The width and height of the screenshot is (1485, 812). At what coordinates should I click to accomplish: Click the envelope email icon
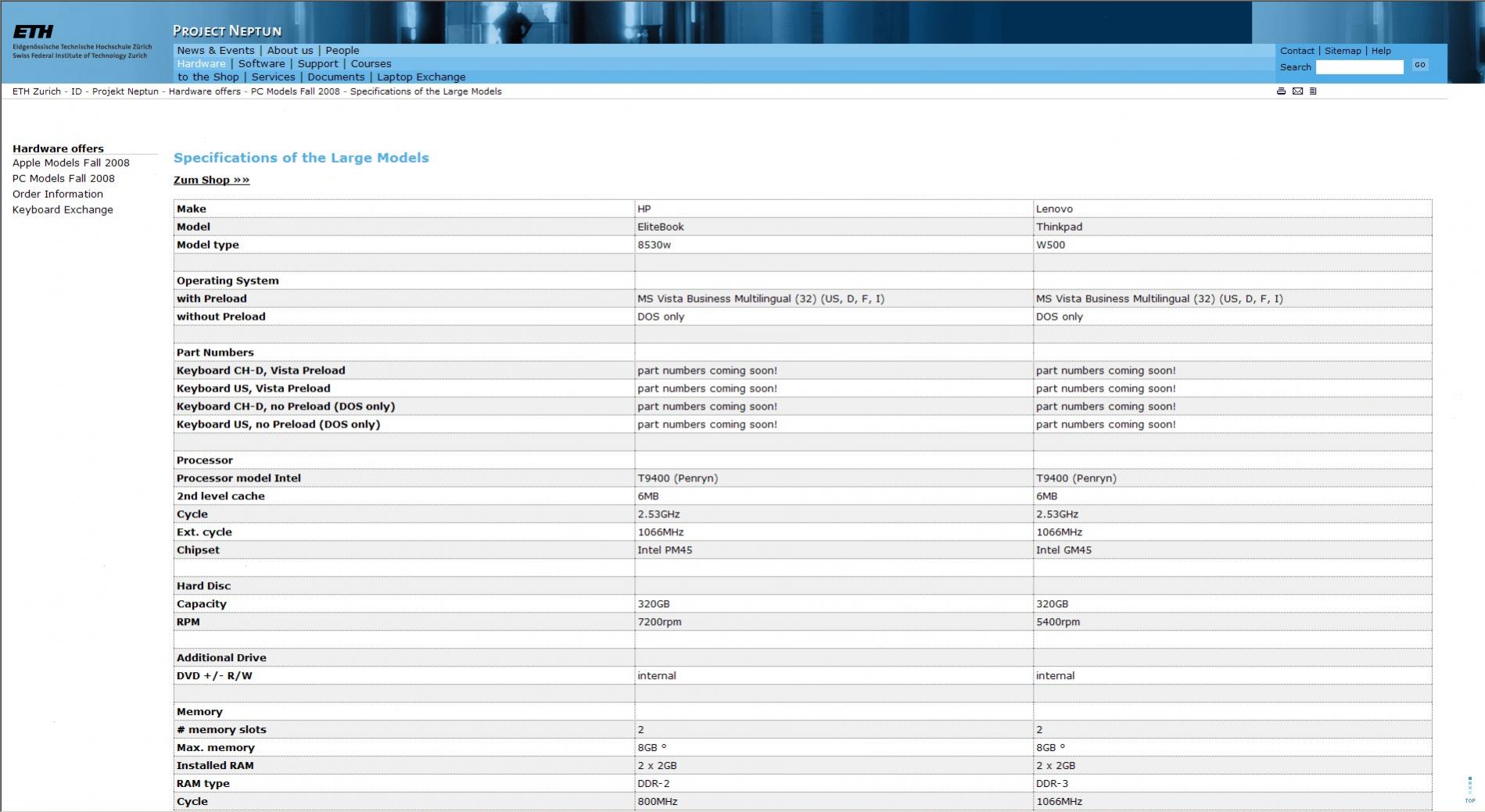tap(1297, 91)
